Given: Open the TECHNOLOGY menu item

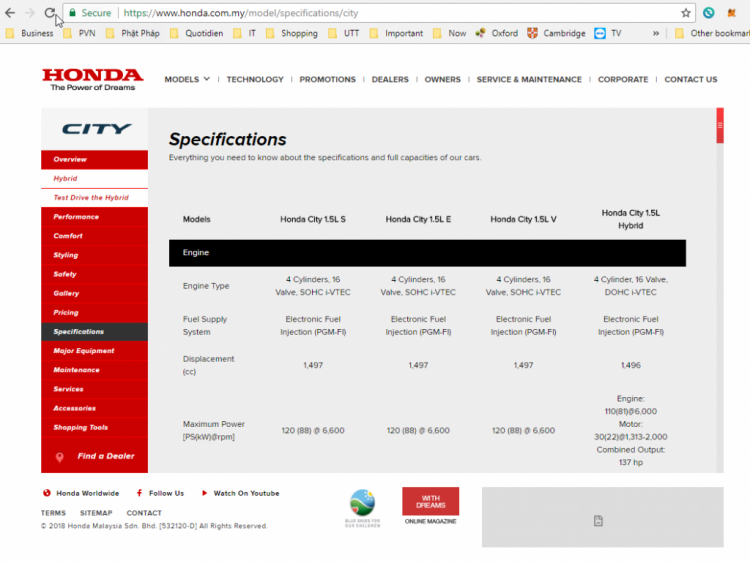Looking at the screenshot, I should (255, 79).
